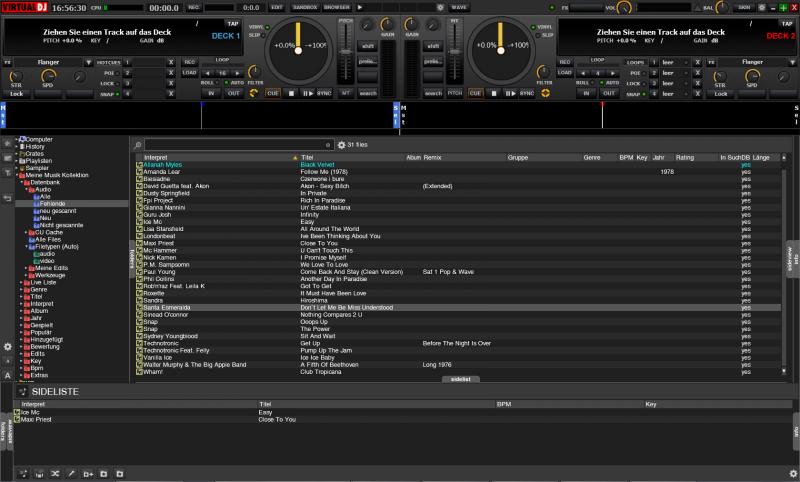Click the shuffle icon under the sidelist

[54, 471]
